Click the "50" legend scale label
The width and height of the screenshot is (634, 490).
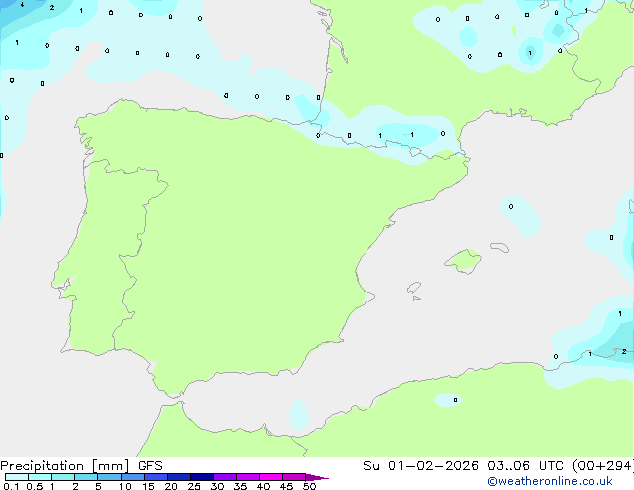click(x=310, y=486)
